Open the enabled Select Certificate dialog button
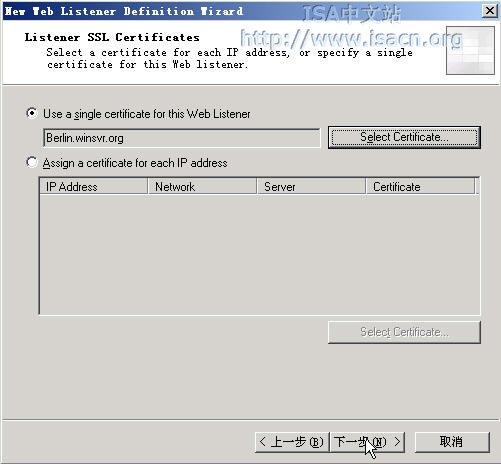The image size is (501, 464). 404,137
